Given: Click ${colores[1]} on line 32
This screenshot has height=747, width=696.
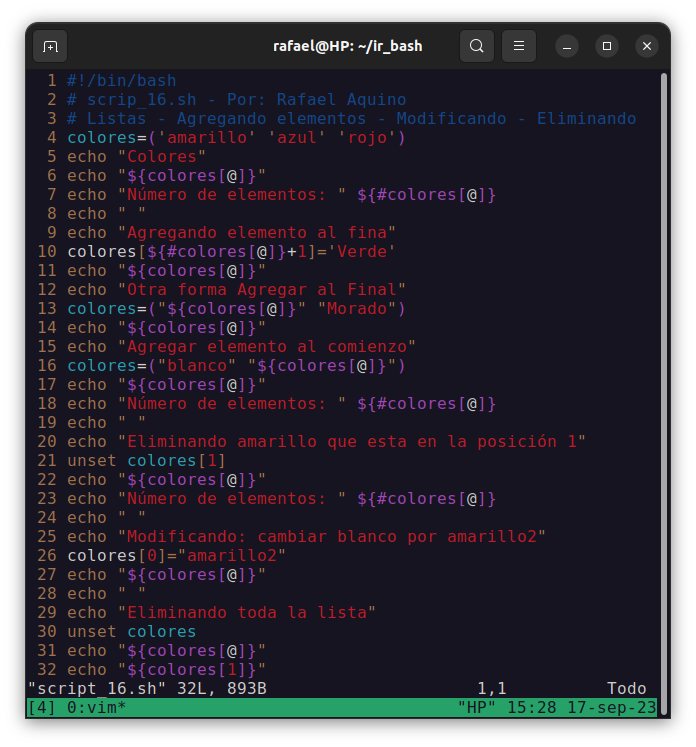Looking at the screenshot, I should [192, 670].
